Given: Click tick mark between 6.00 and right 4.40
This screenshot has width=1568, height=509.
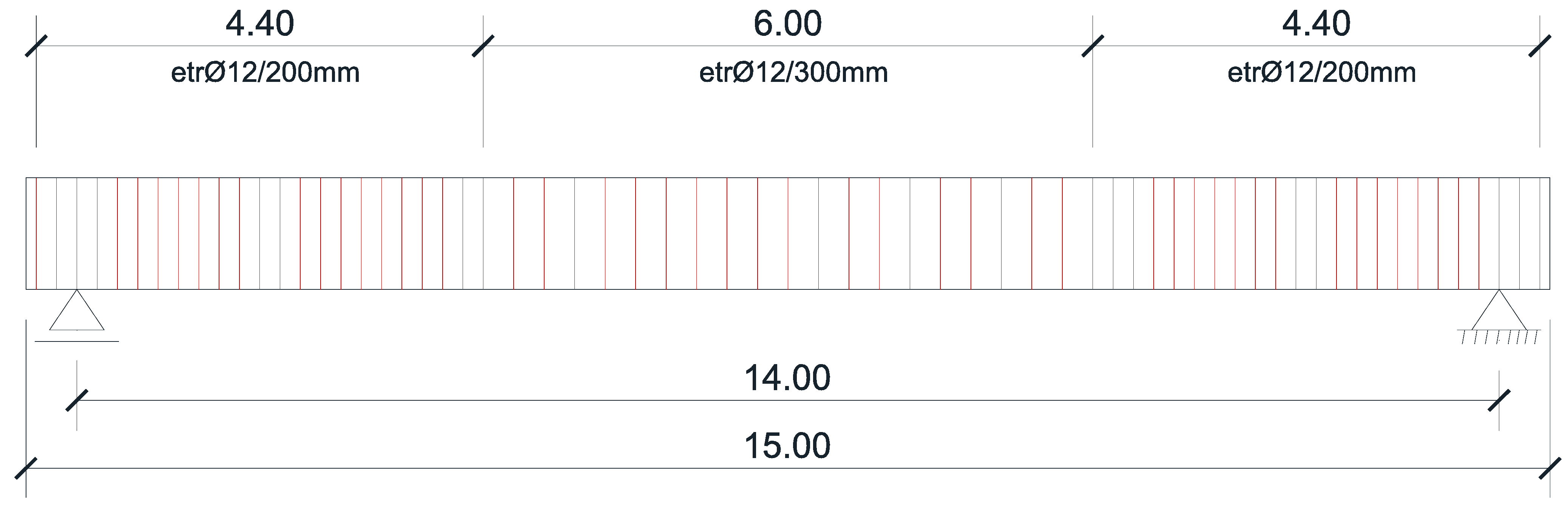Looking at the screenshot, I should [1093, 46].
